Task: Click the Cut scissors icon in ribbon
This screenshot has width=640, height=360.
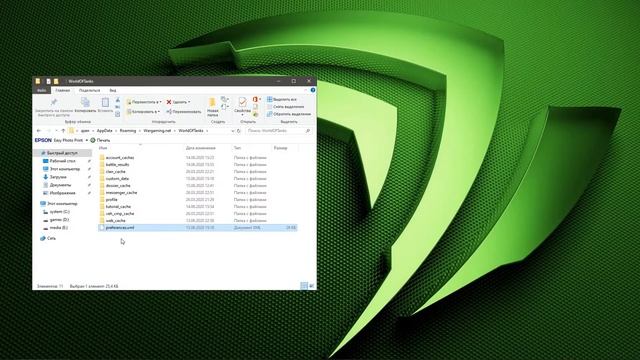Action: (118, 100)
